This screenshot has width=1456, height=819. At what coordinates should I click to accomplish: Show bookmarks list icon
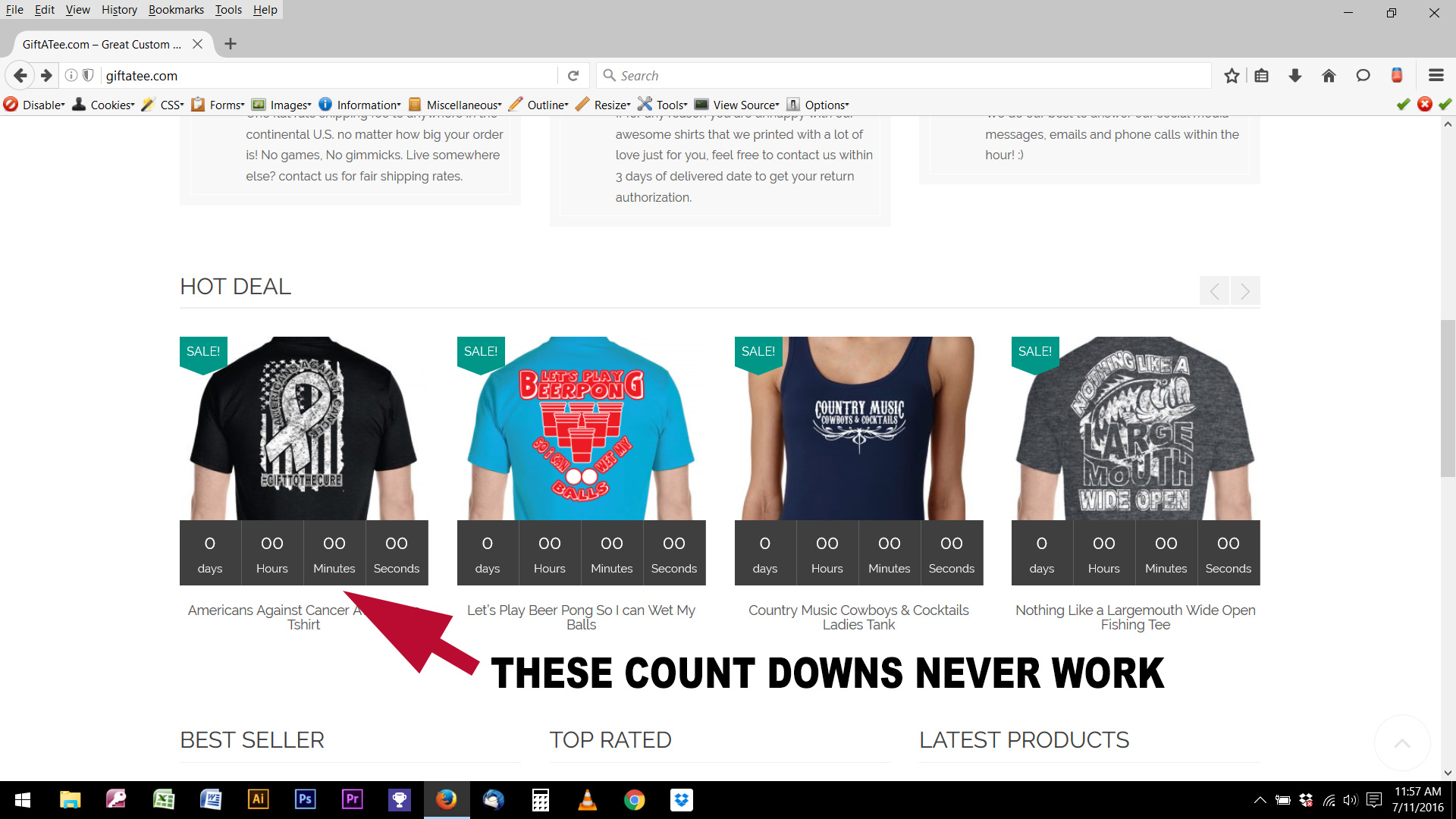pos(1262,75)
